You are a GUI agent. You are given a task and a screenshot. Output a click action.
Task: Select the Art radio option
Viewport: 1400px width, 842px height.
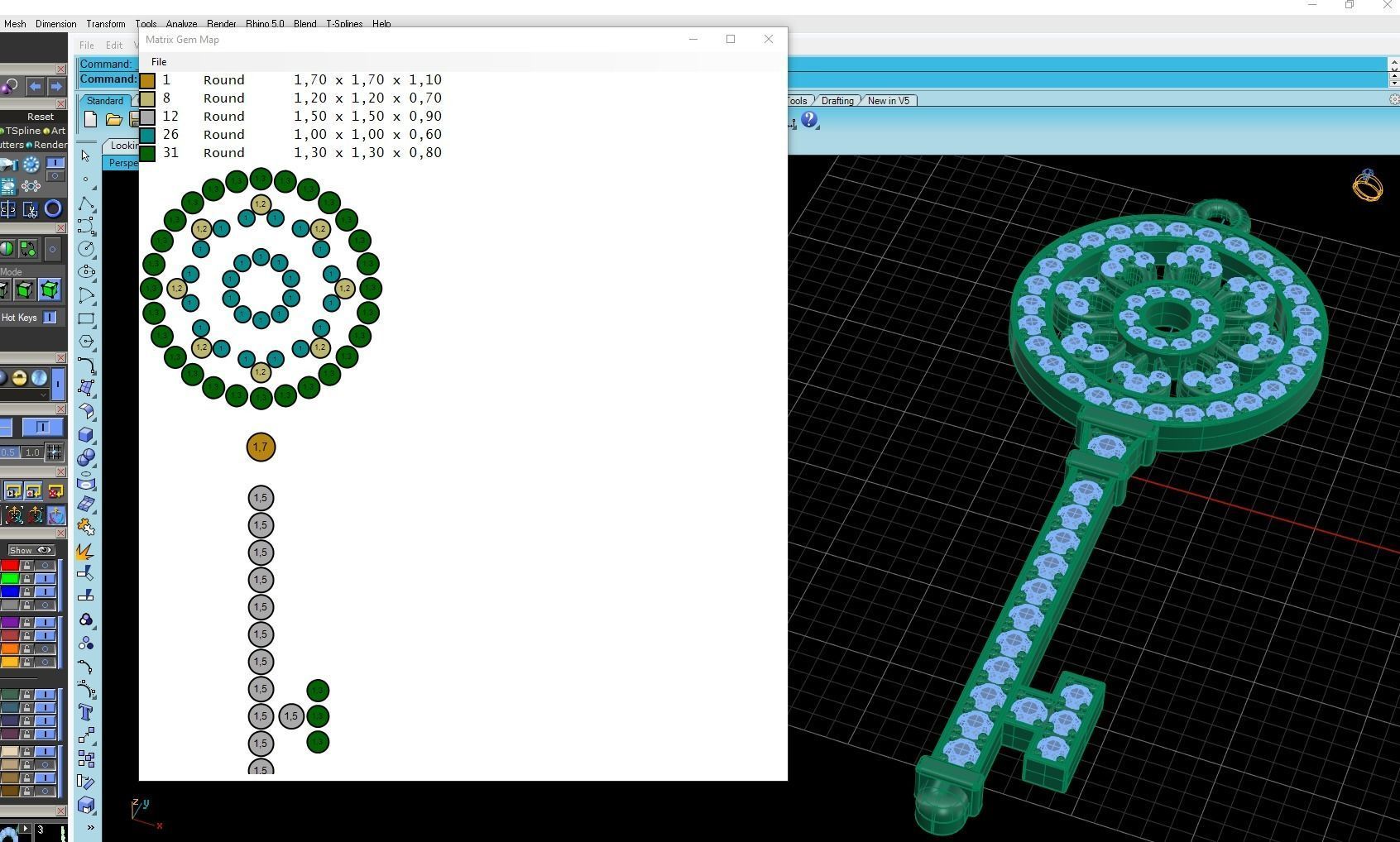(55, 131)
